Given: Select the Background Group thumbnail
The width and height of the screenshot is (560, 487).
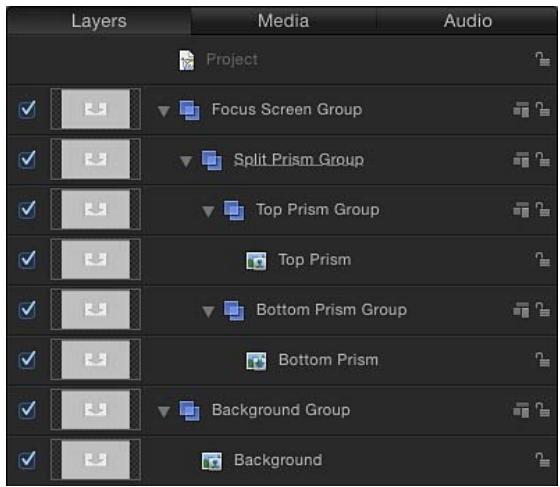Looking at the screenshot, I should pyautogui.click(x=96, y=410).
